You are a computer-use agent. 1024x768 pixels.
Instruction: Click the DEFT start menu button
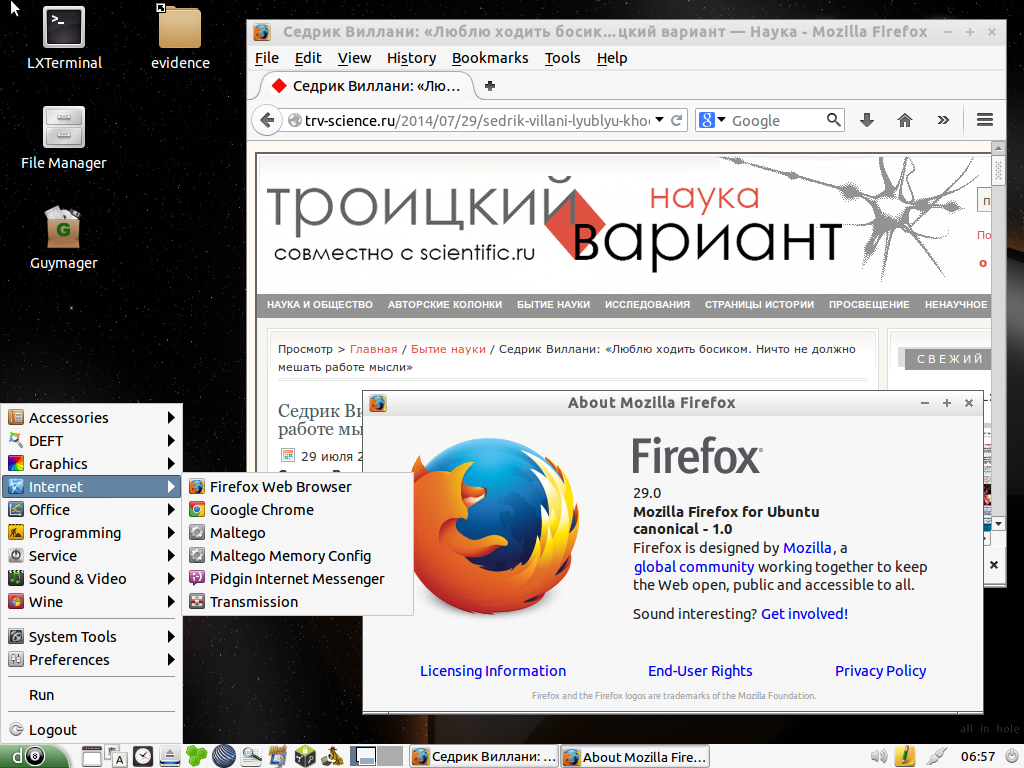pyautogui.click(x=34, y=756)
